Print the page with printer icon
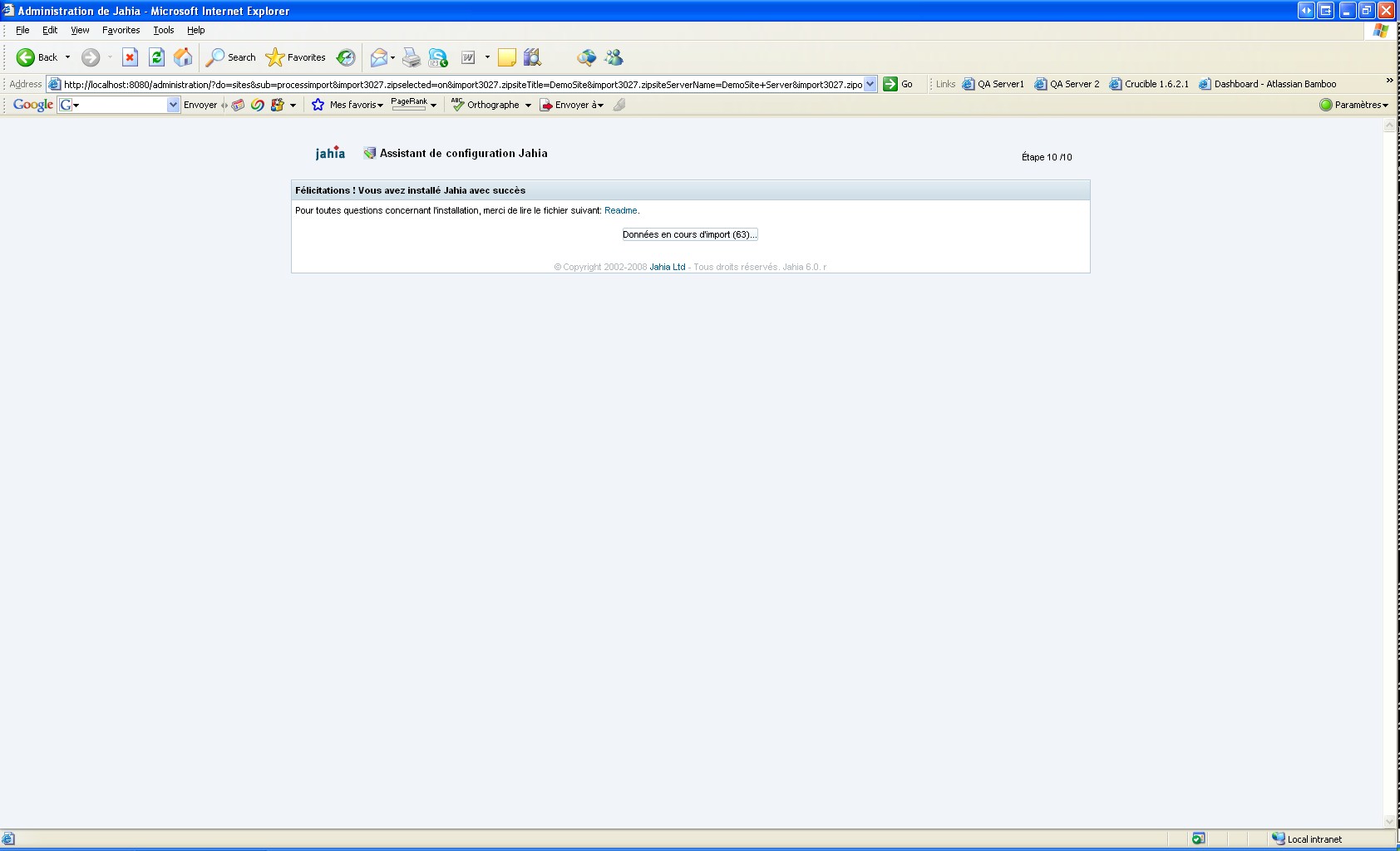The height and width of the screenshot is (851, 1400). point(412,57)
